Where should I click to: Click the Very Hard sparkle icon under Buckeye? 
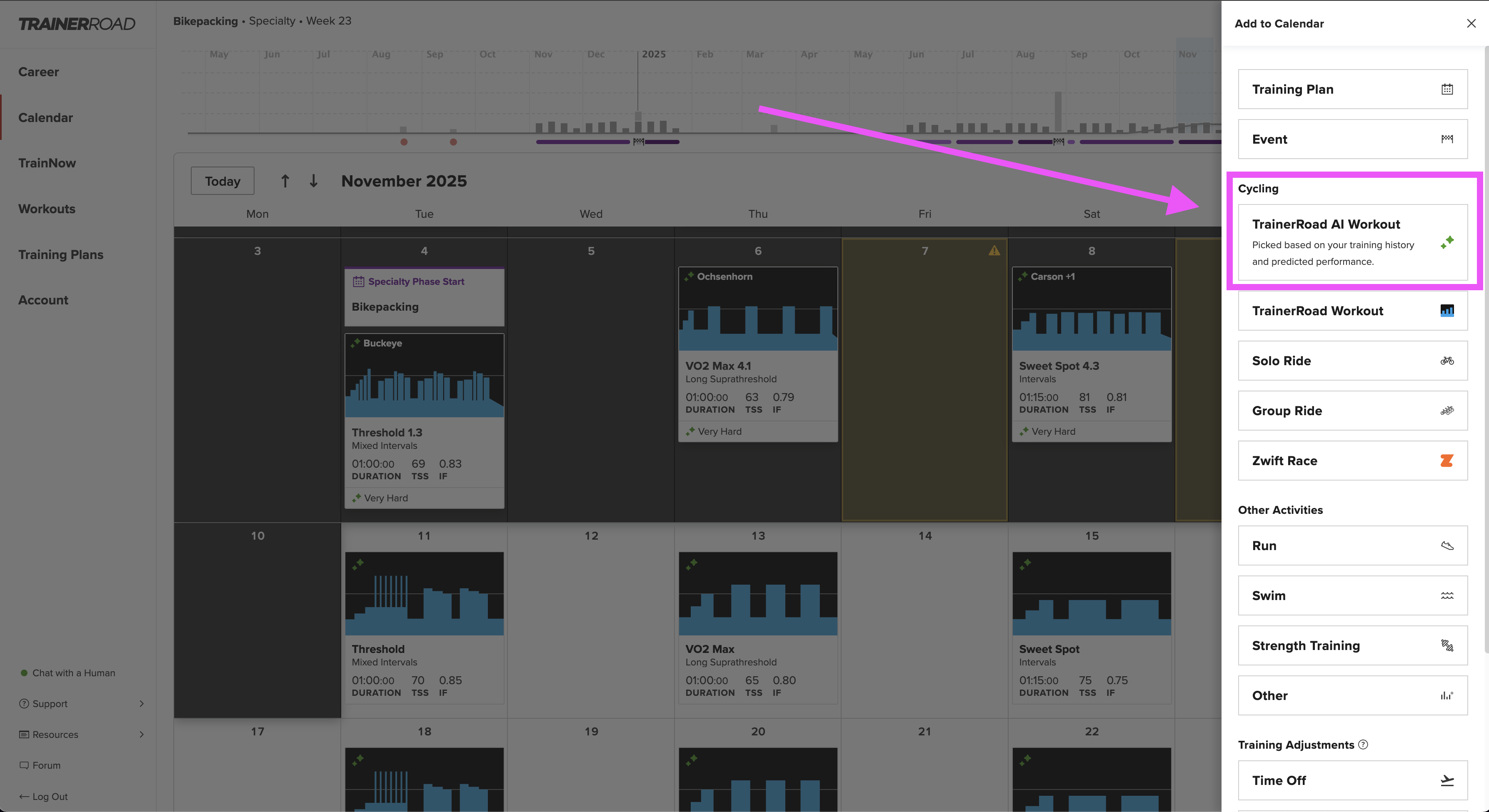click(x=357, y=498)
